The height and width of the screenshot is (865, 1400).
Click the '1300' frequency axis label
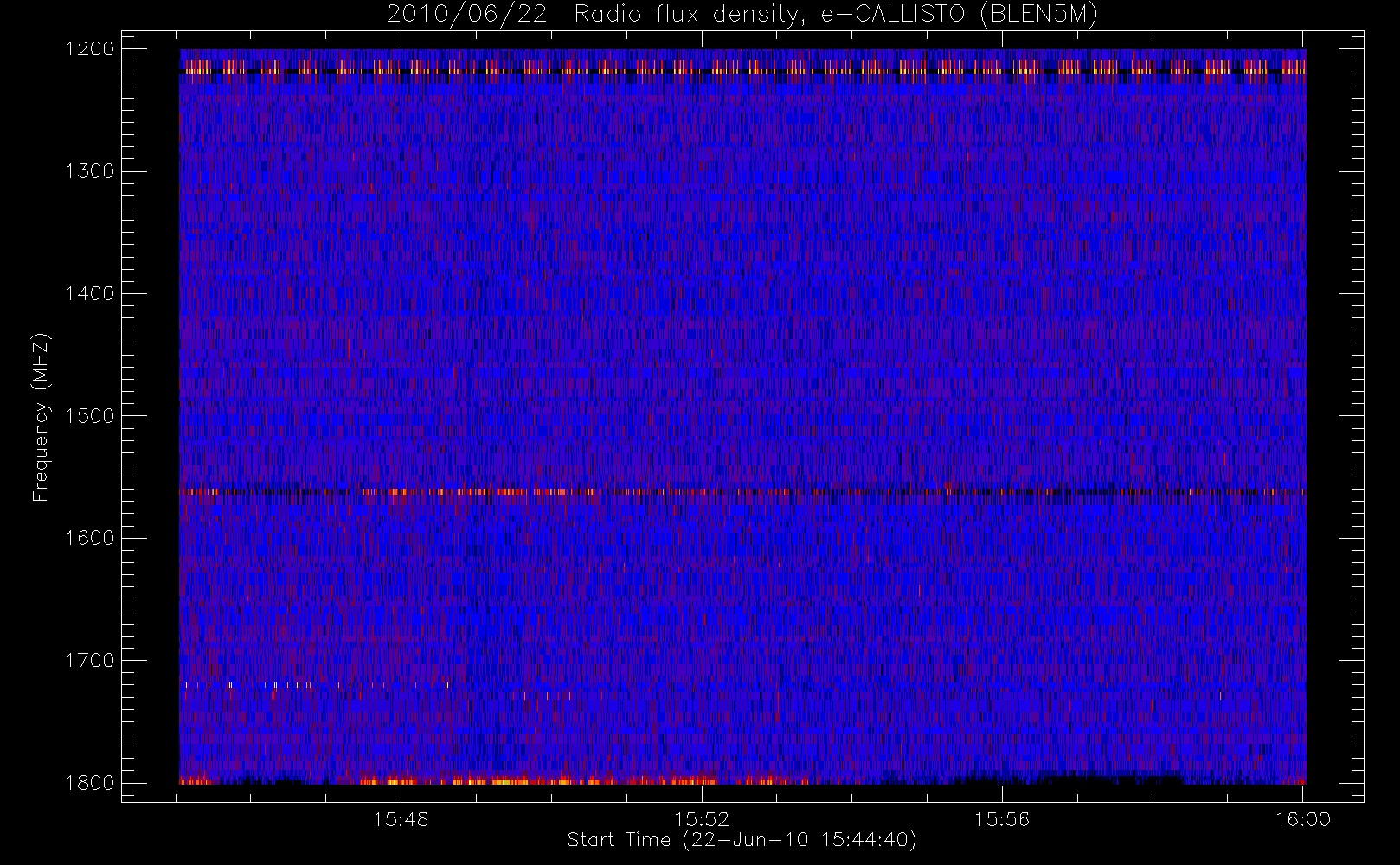(x=89, y=171)
